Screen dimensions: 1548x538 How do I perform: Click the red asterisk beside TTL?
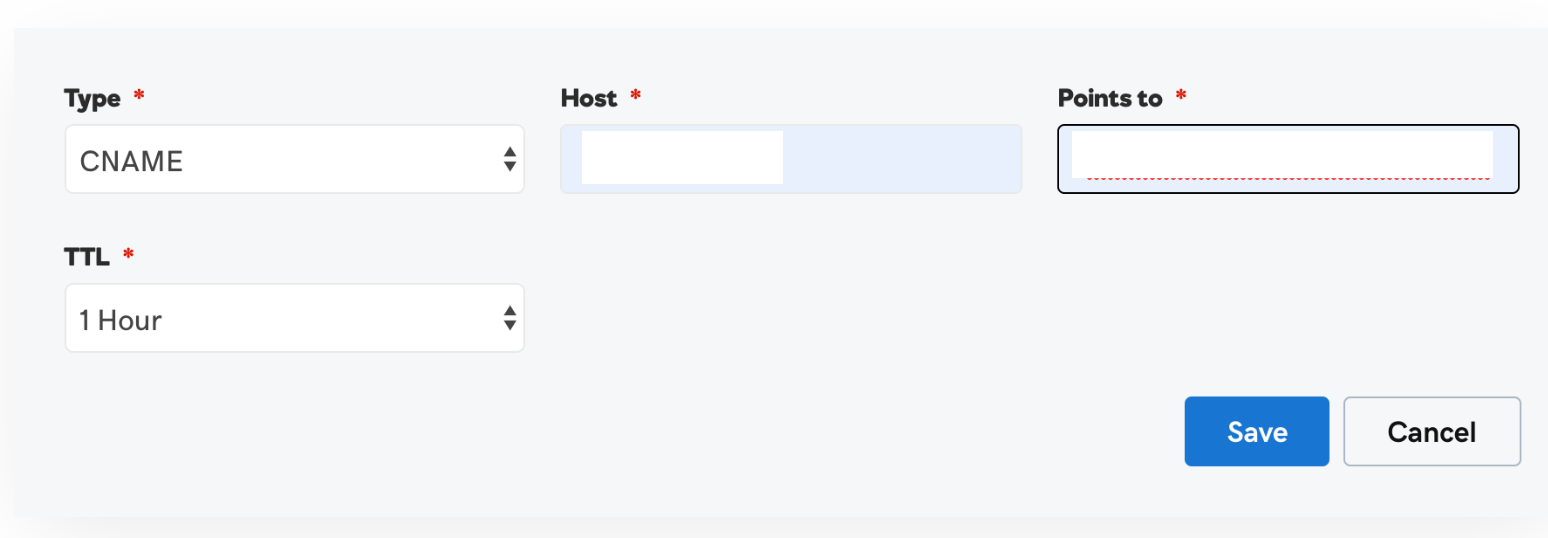pyautogui.click(x=128, y=255)
